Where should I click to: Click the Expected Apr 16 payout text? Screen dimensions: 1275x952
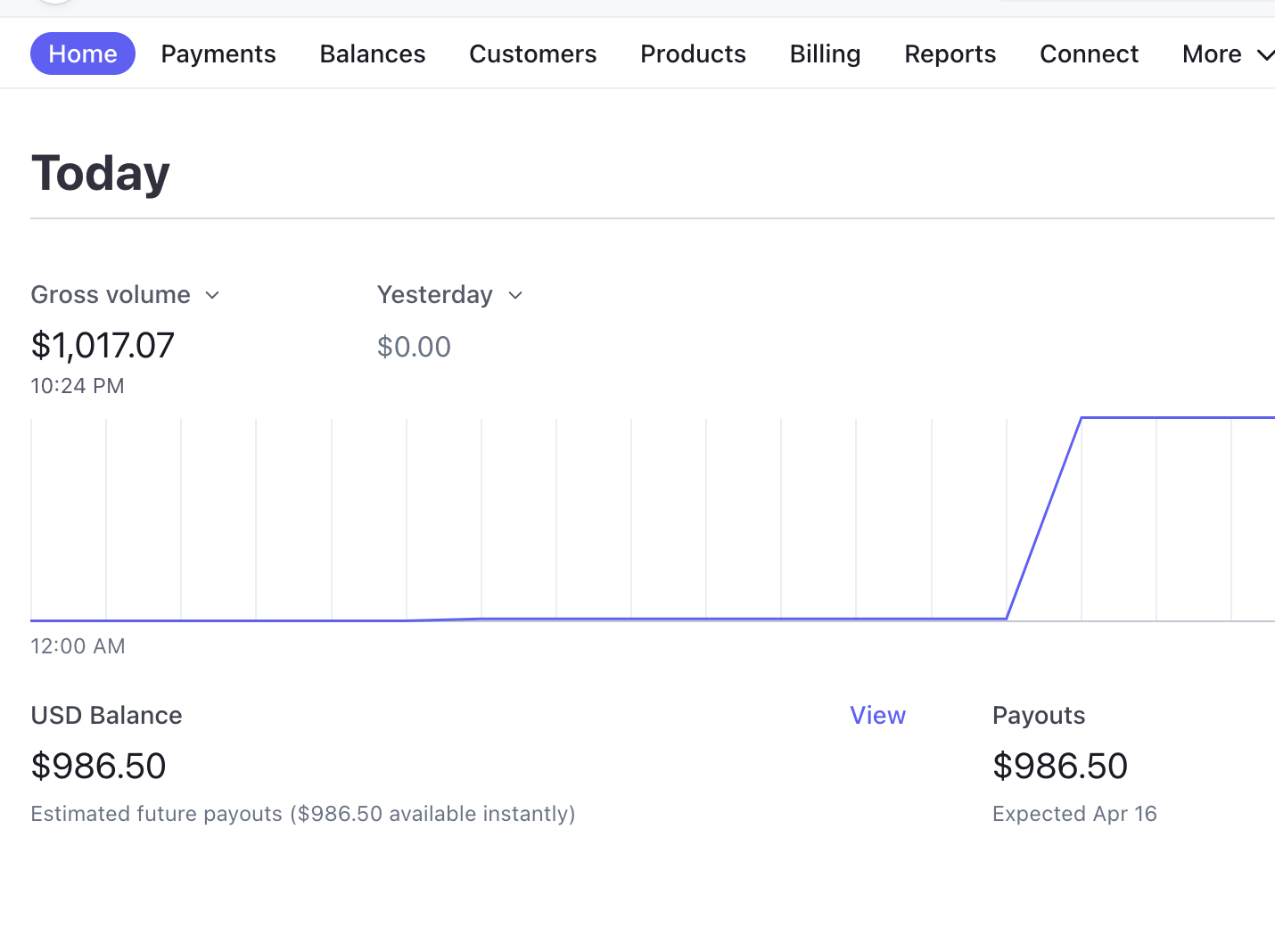(x=1073, y=814)
